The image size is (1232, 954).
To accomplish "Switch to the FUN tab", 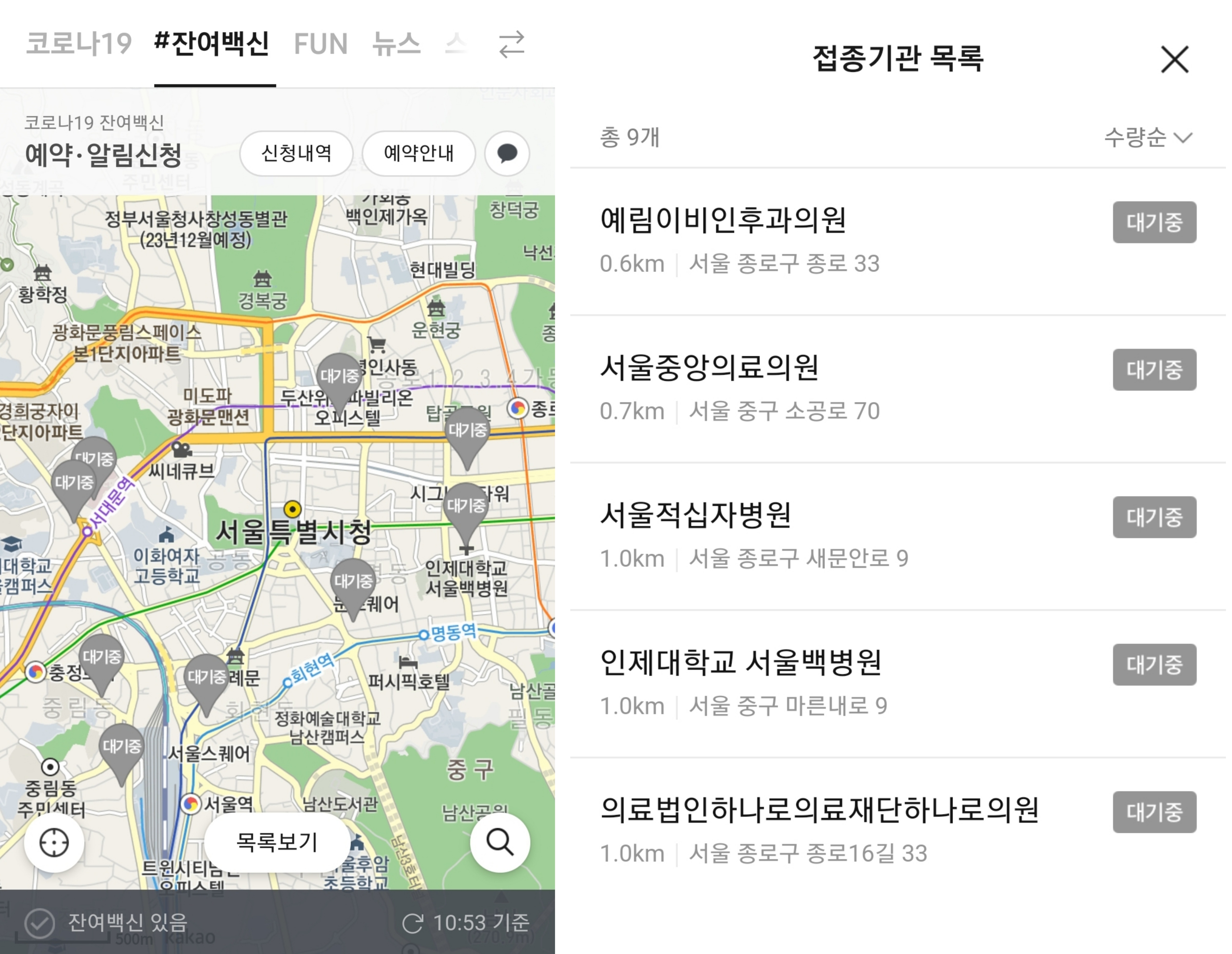I will coord(321,44).
